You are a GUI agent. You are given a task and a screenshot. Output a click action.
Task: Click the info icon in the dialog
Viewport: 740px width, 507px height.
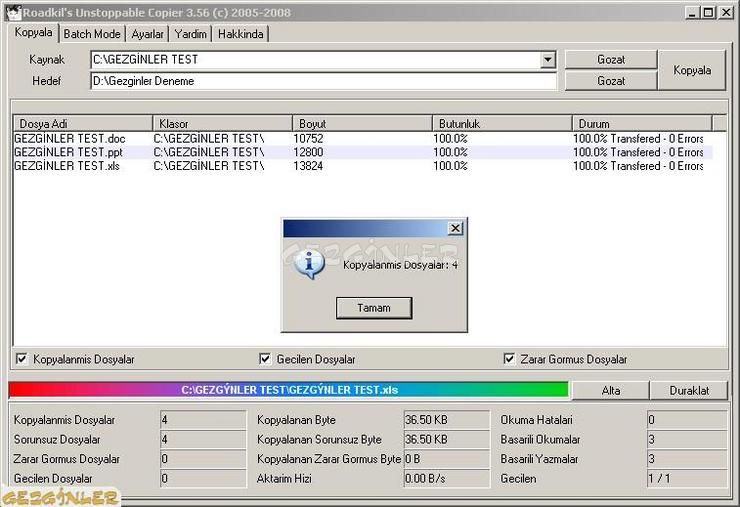[x=309, y=263]
